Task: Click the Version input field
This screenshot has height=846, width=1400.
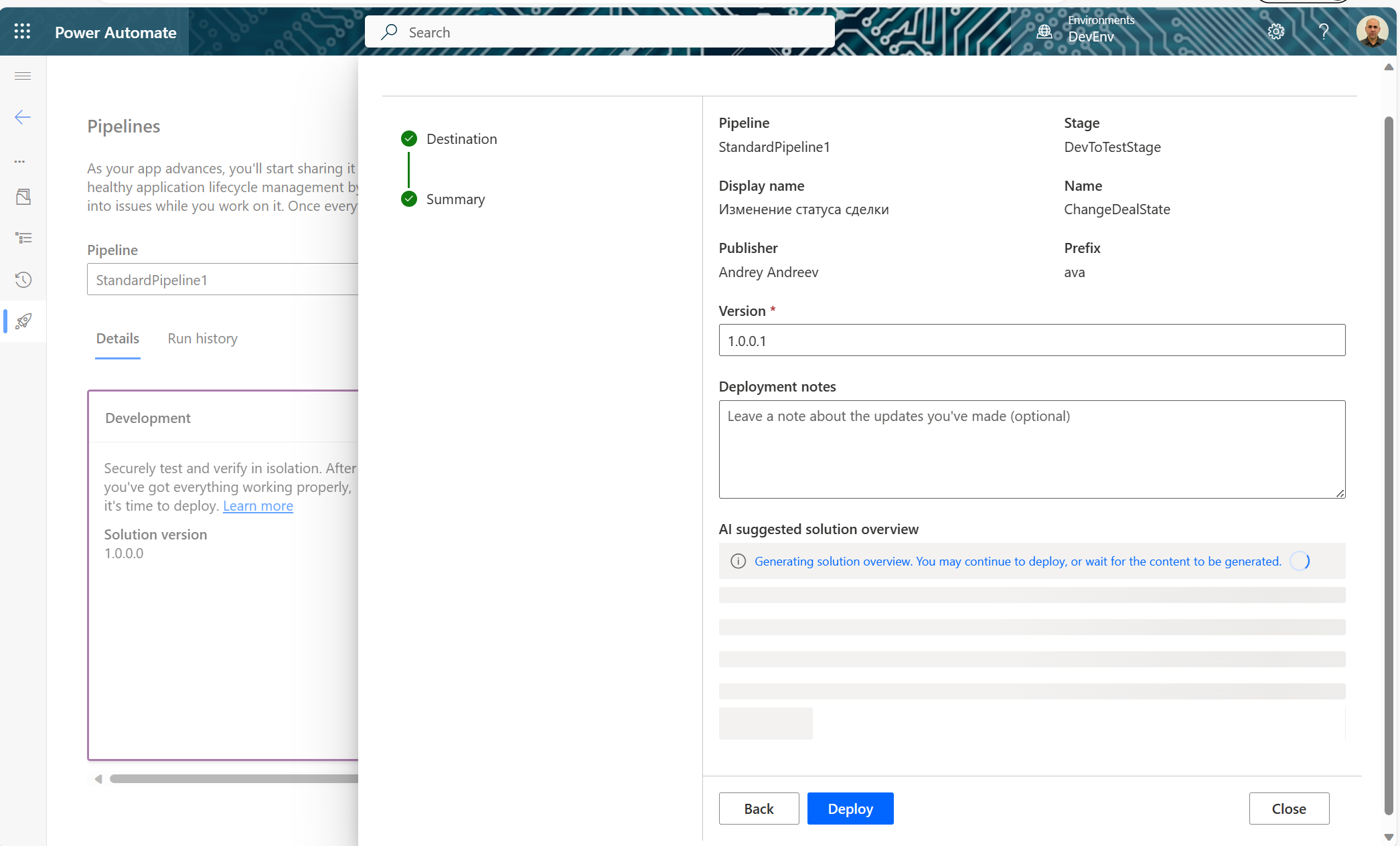Action: 1031,341
